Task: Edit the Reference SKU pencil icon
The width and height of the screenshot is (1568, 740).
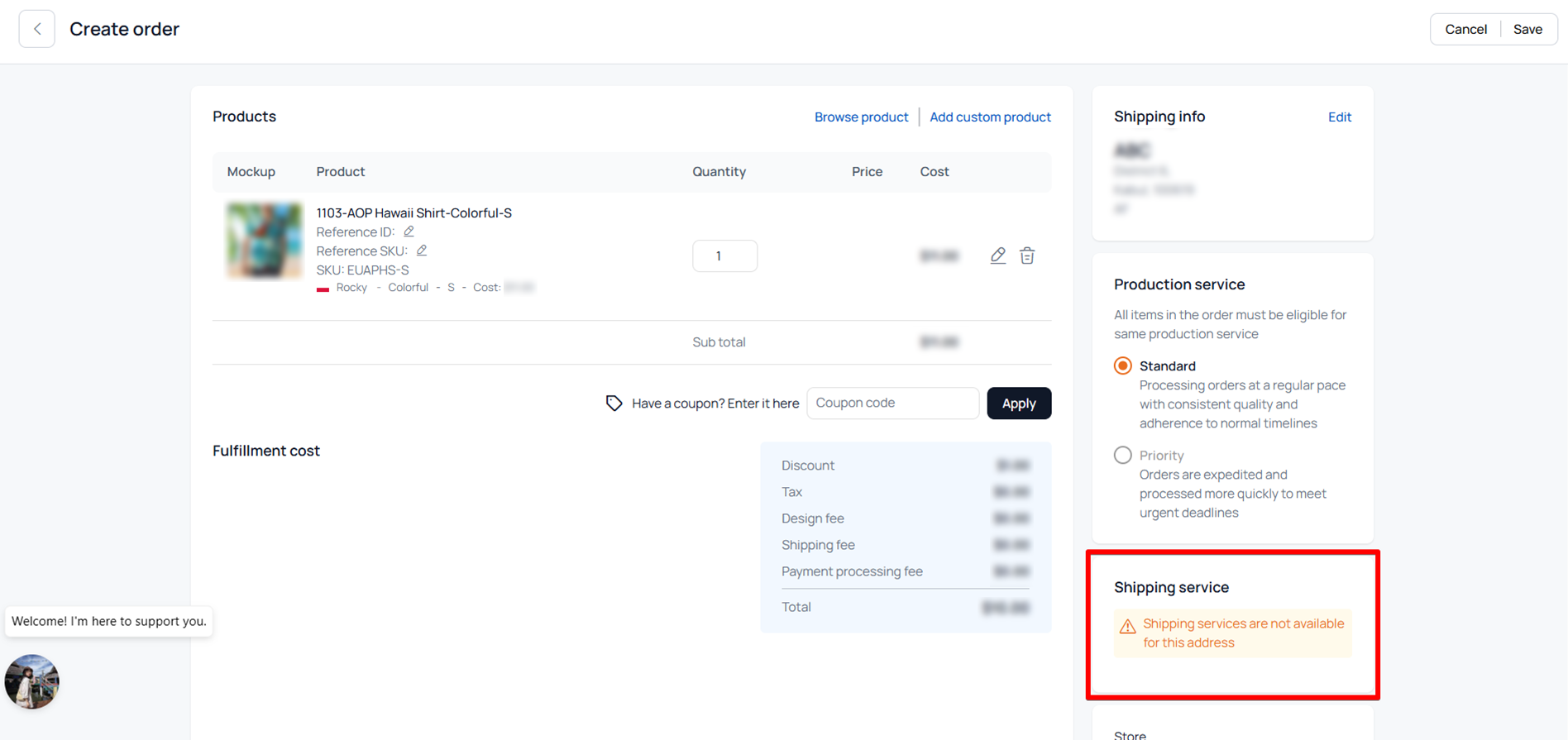Action: point(422,251)
